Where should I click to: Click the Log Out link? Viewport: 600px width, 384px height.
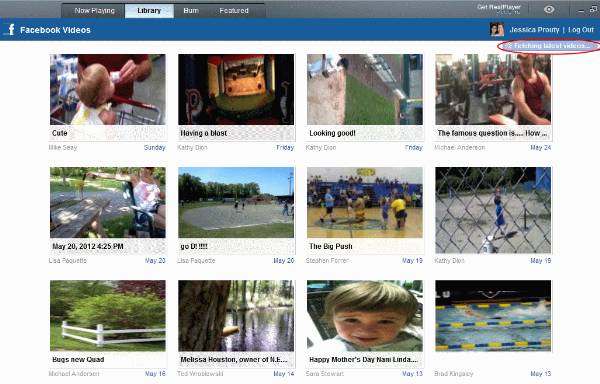(x=581, y=30)
